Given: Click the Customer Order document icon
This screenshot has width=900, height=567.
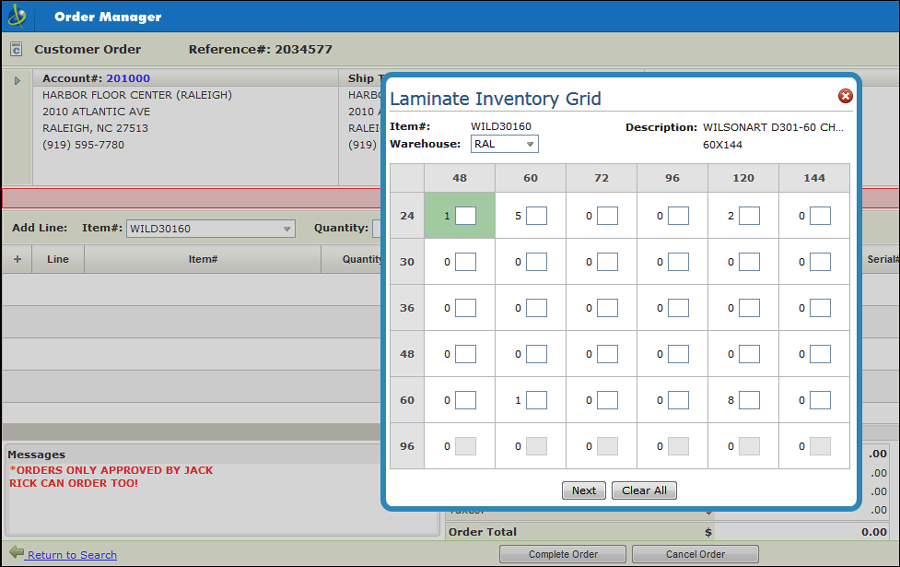Looking at the screenshot, I should coord(16,49).
